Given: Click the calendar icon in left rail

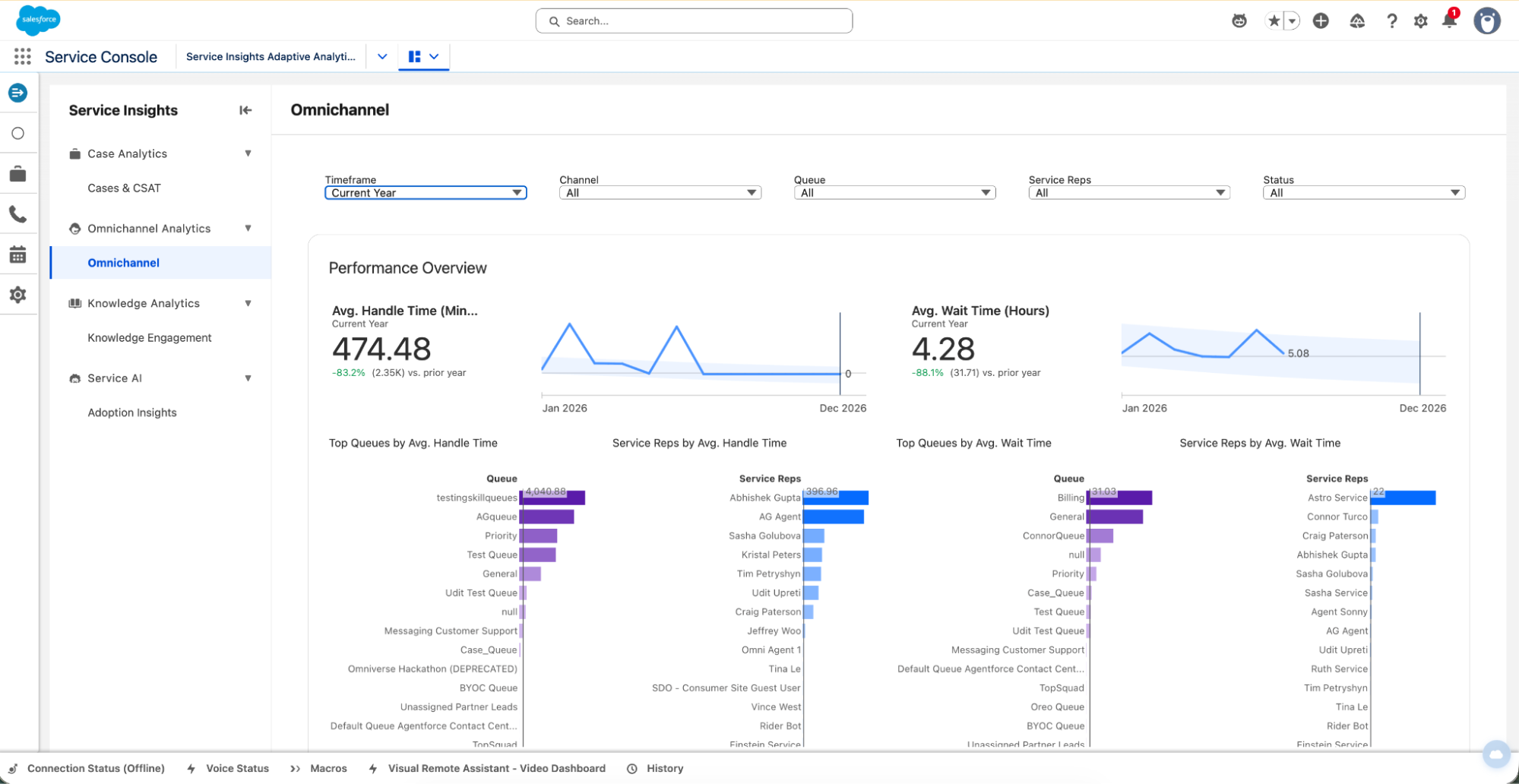Looking at the screenshot, I should click(18, 254).
